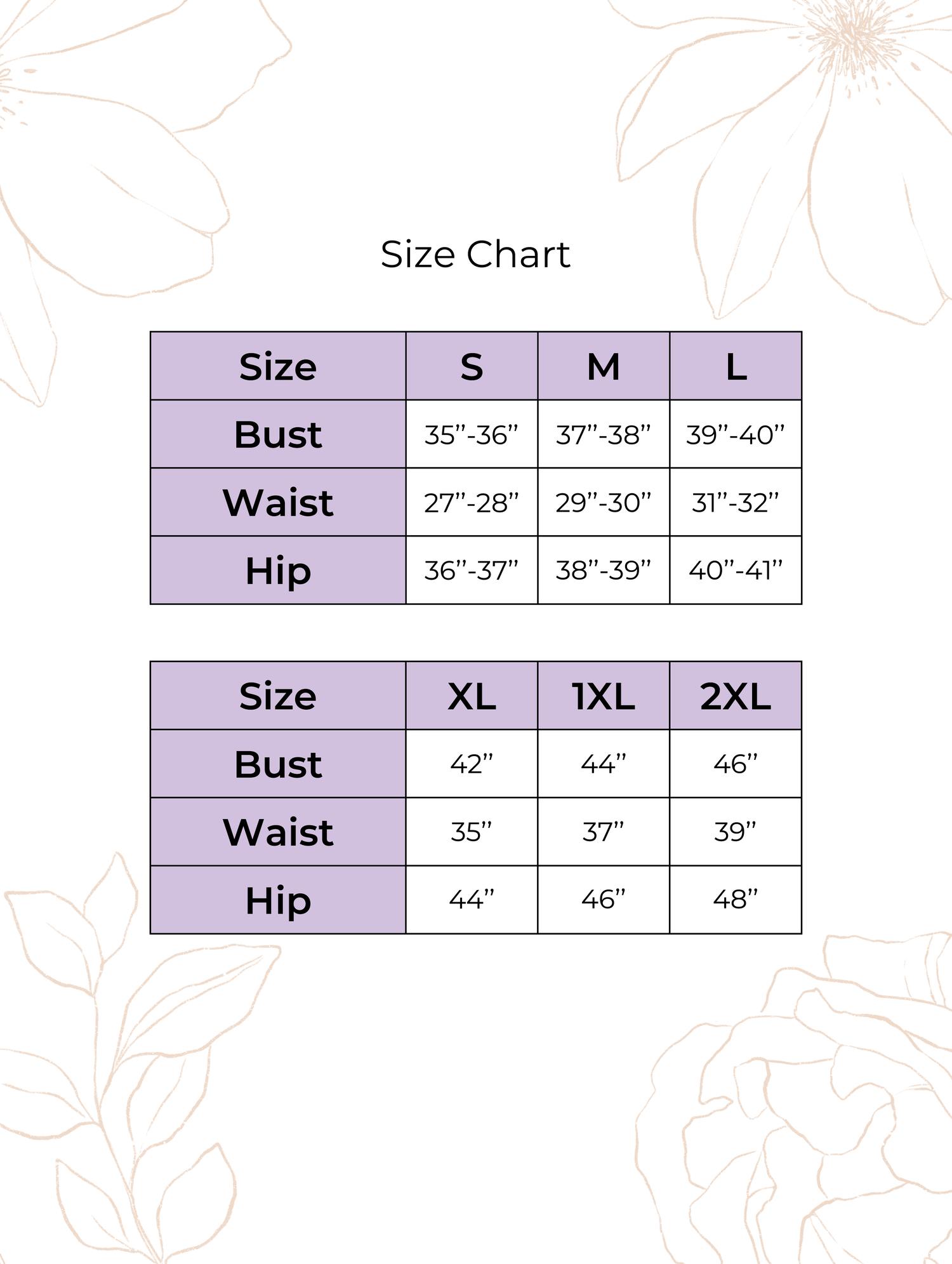Click the M size column header
The image size is (952, 1264).
604,366
